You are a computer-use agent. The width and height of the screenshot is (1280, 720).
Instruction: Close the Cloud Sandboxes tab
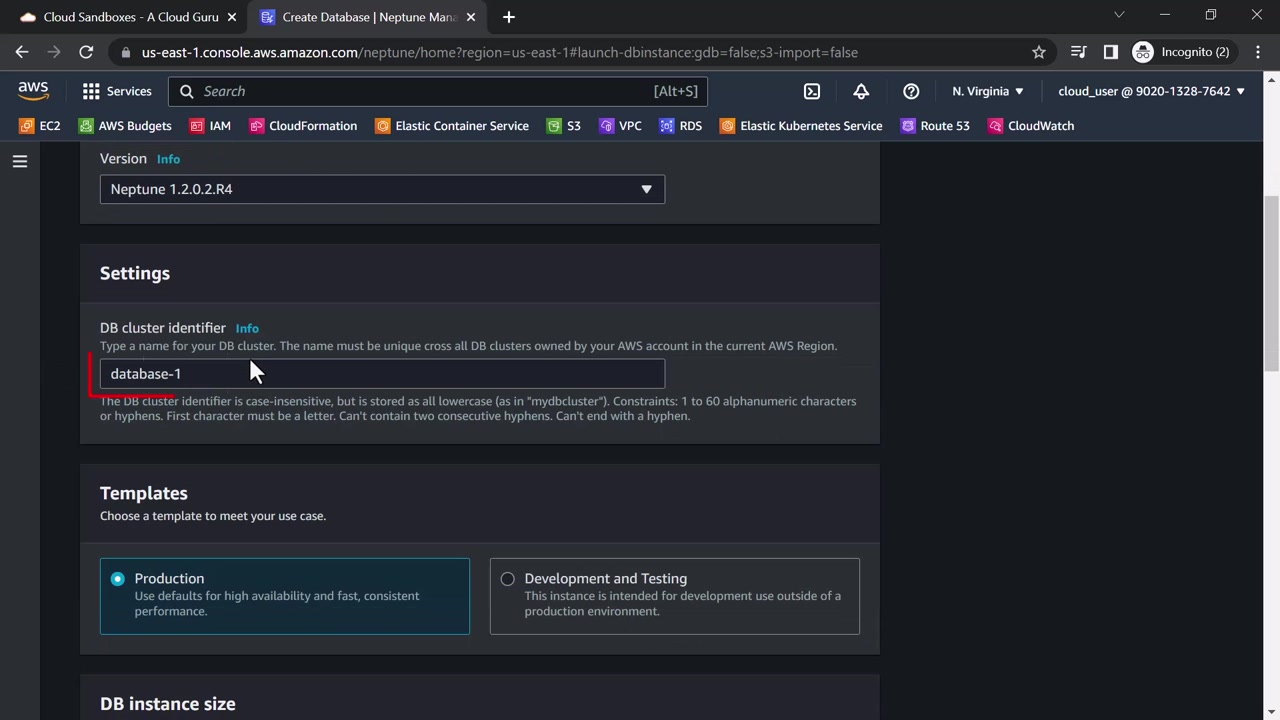point(232,17)
